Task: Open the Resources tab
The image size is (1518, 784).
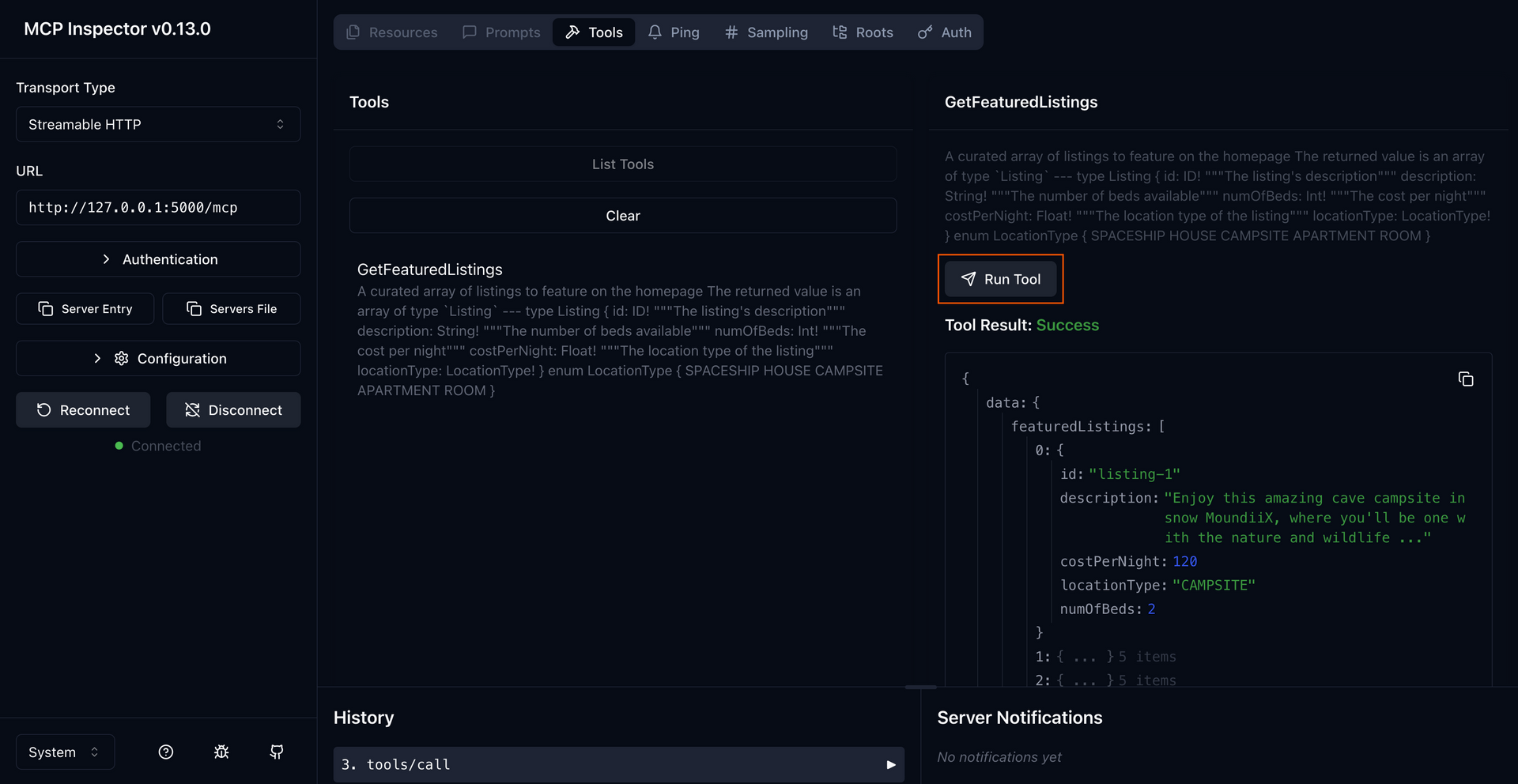Action: (x=393, y=32)
